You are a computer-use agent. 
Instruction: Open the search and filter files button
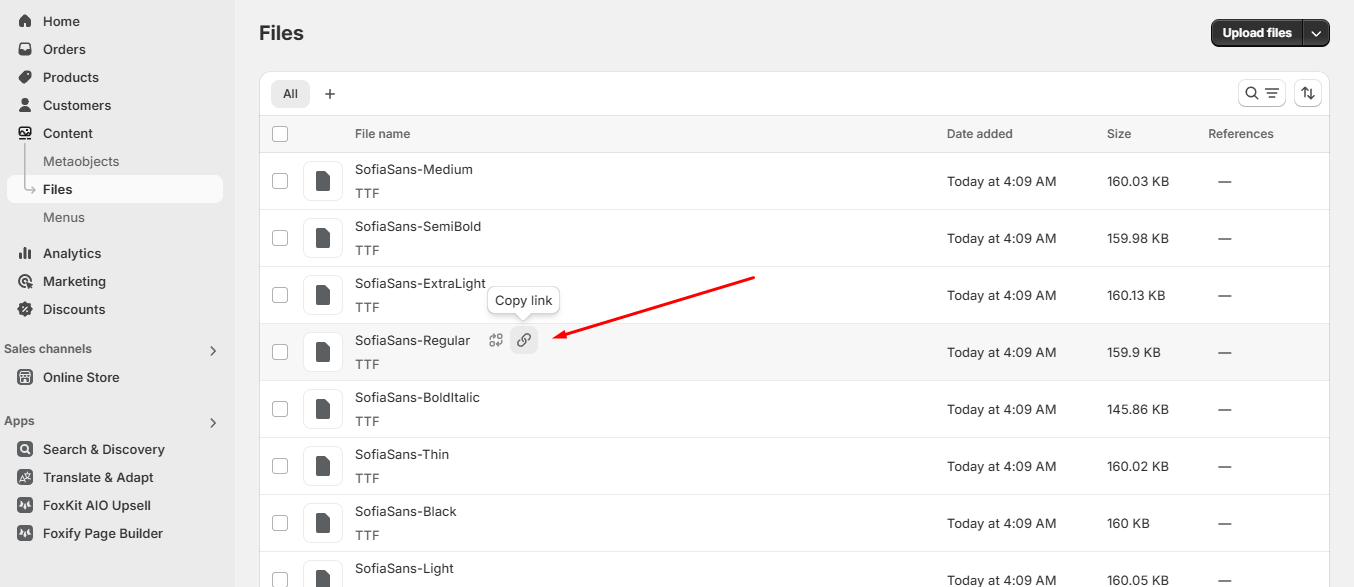click(1262, 93)
